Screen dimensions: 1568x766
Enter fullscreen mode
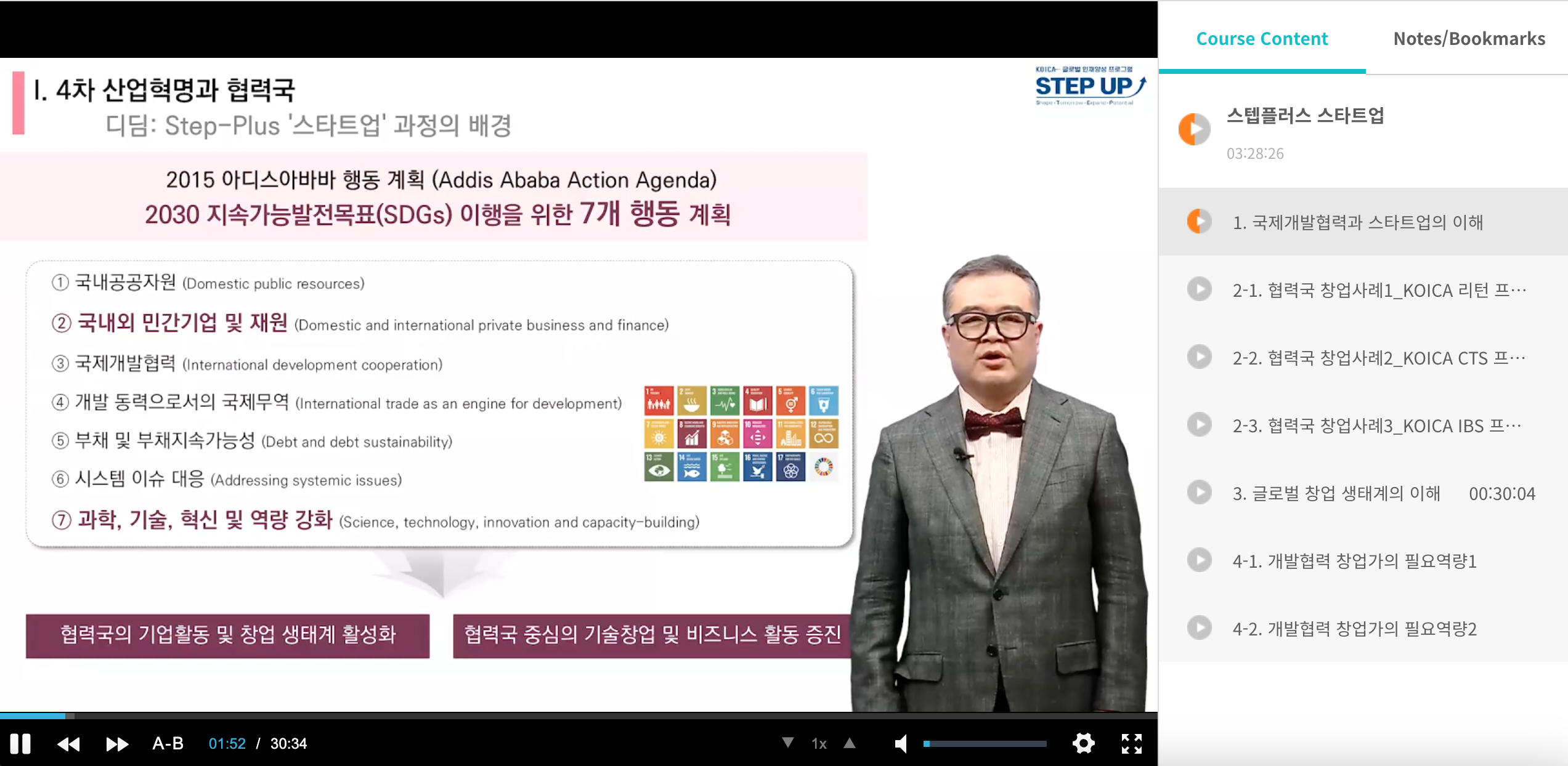click(x=1131, y=743)
